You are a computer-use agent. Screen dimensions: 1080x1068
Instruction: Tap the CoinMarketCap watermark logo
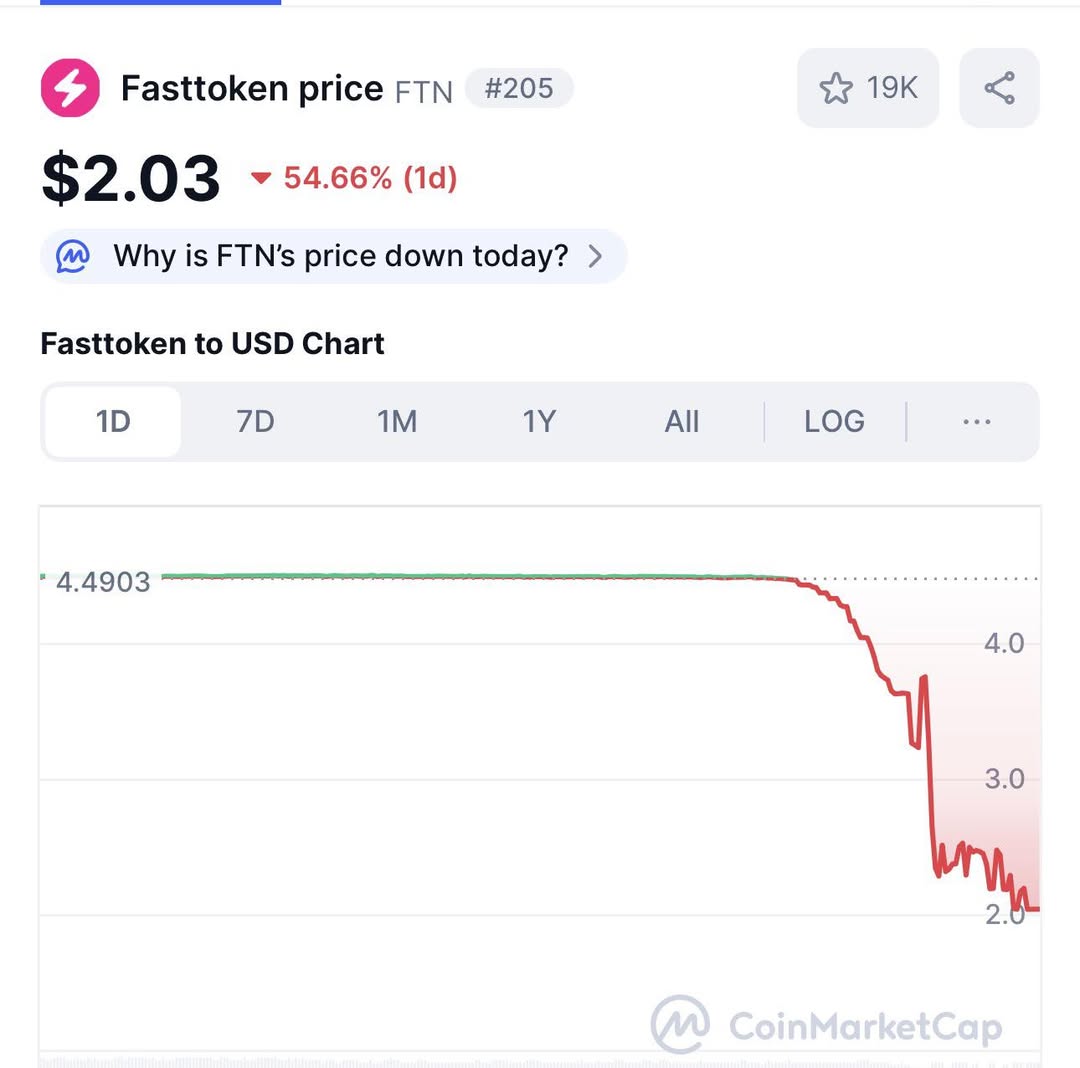click(x=681, y=1024)
